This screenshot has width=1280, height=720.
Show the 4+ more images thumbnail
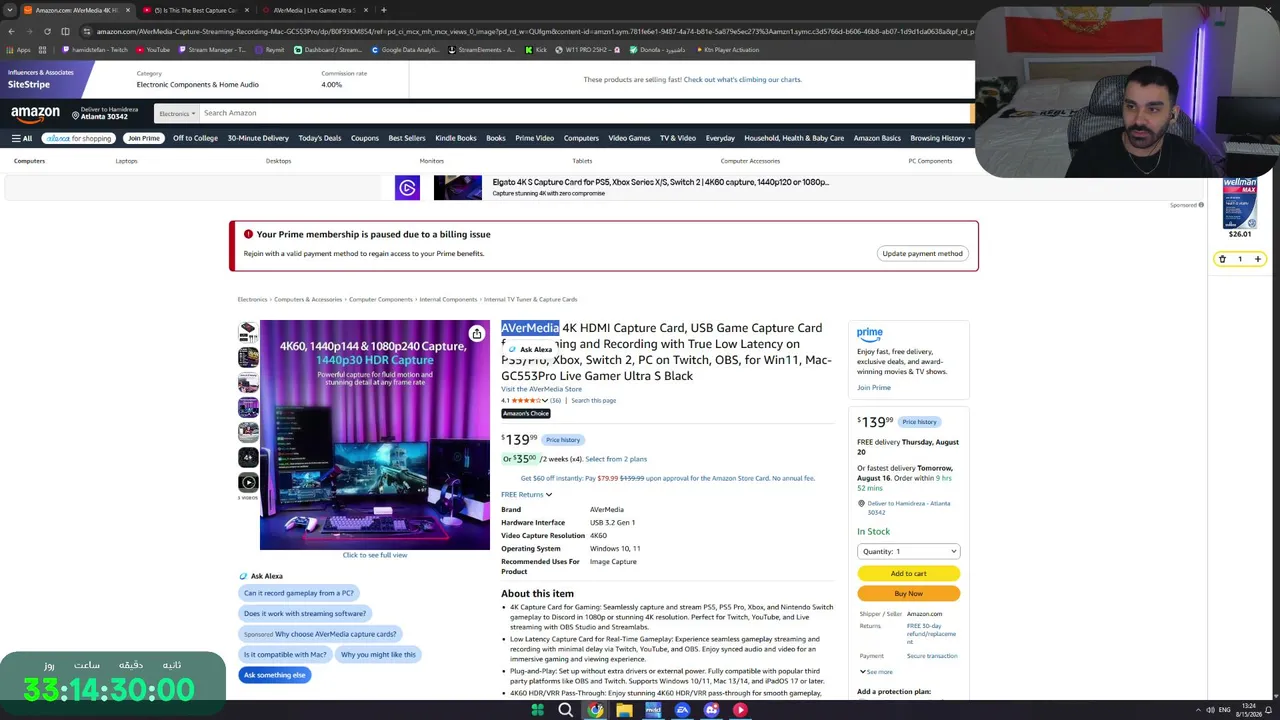pos(248,457)
